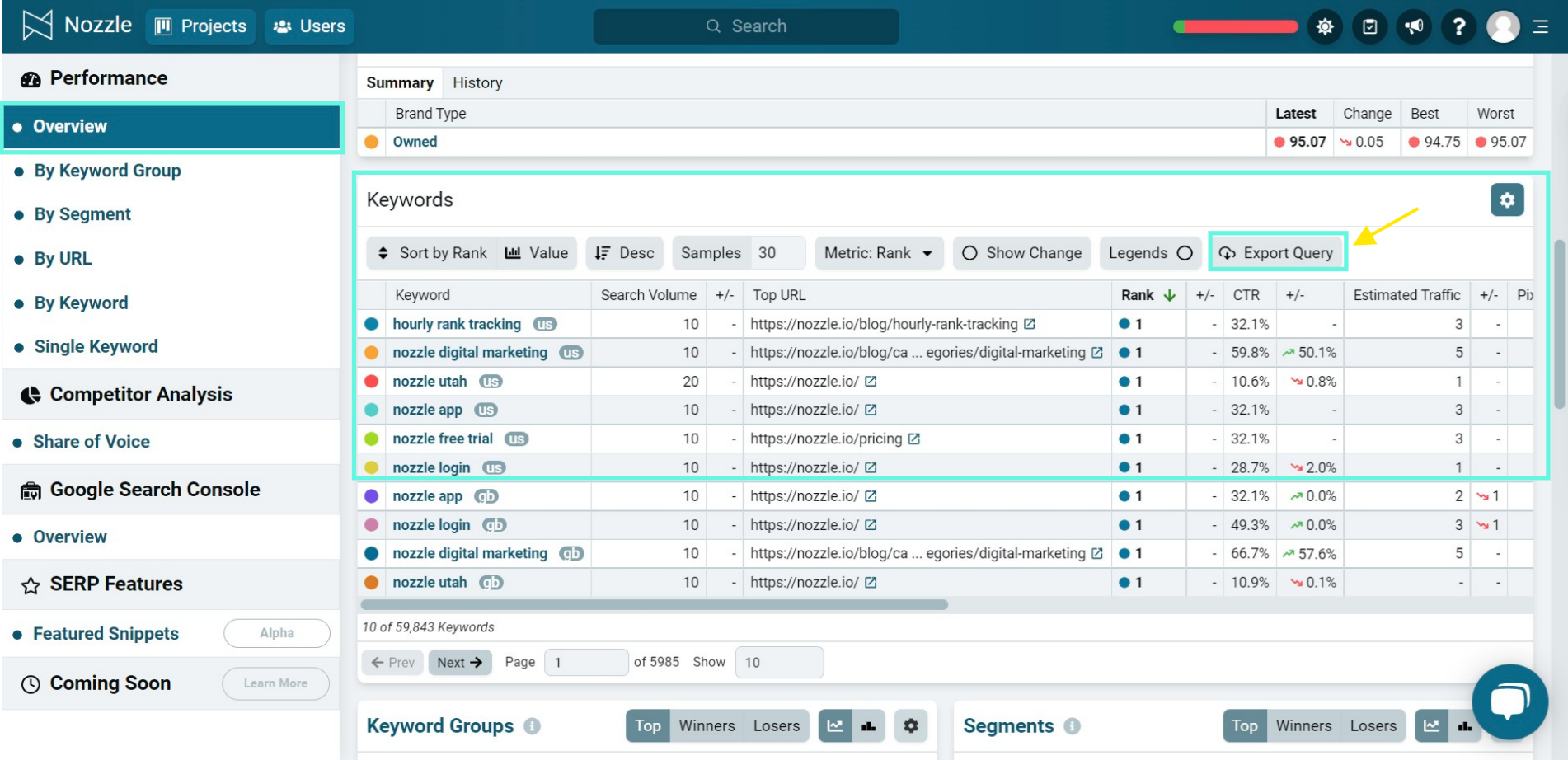Screen dimensions: 1568x760
Task: Go to the Next page of keywords
Action: [459, 663]
